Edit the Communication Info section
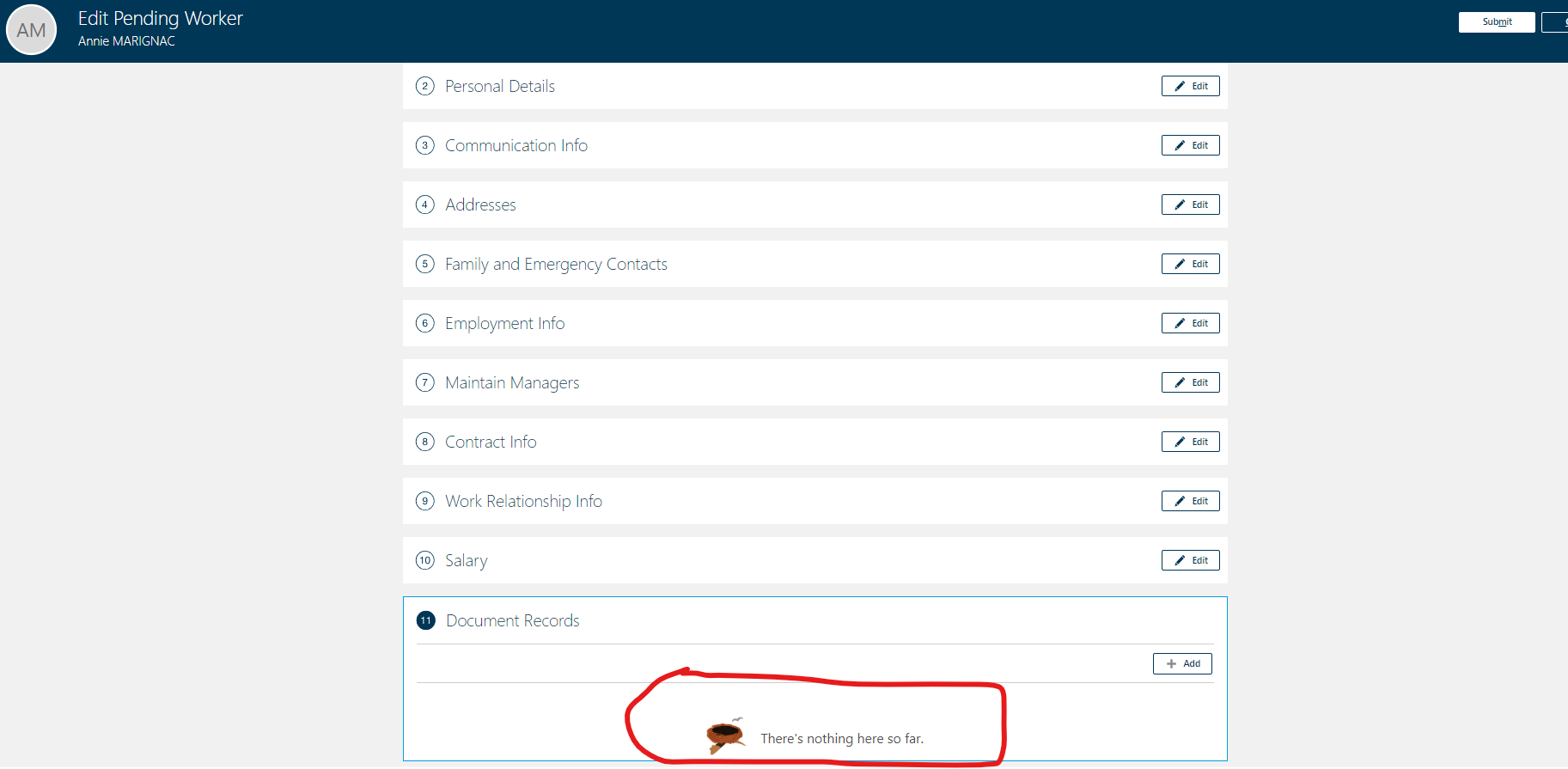This screenshot has height=769, width=1568. click(x=1191, y=145)
